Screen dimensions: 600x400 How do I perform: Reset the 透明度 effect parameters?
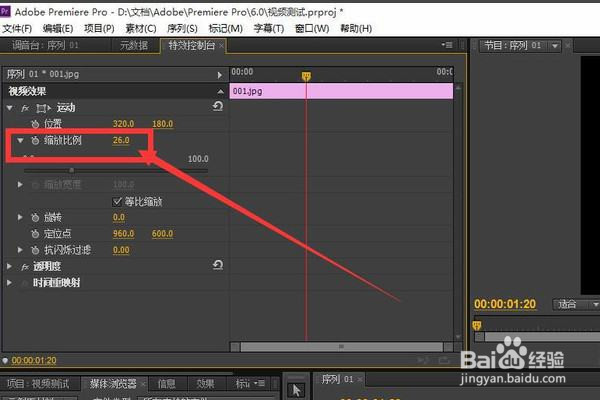pyautogui.click(x=218, y=264)
